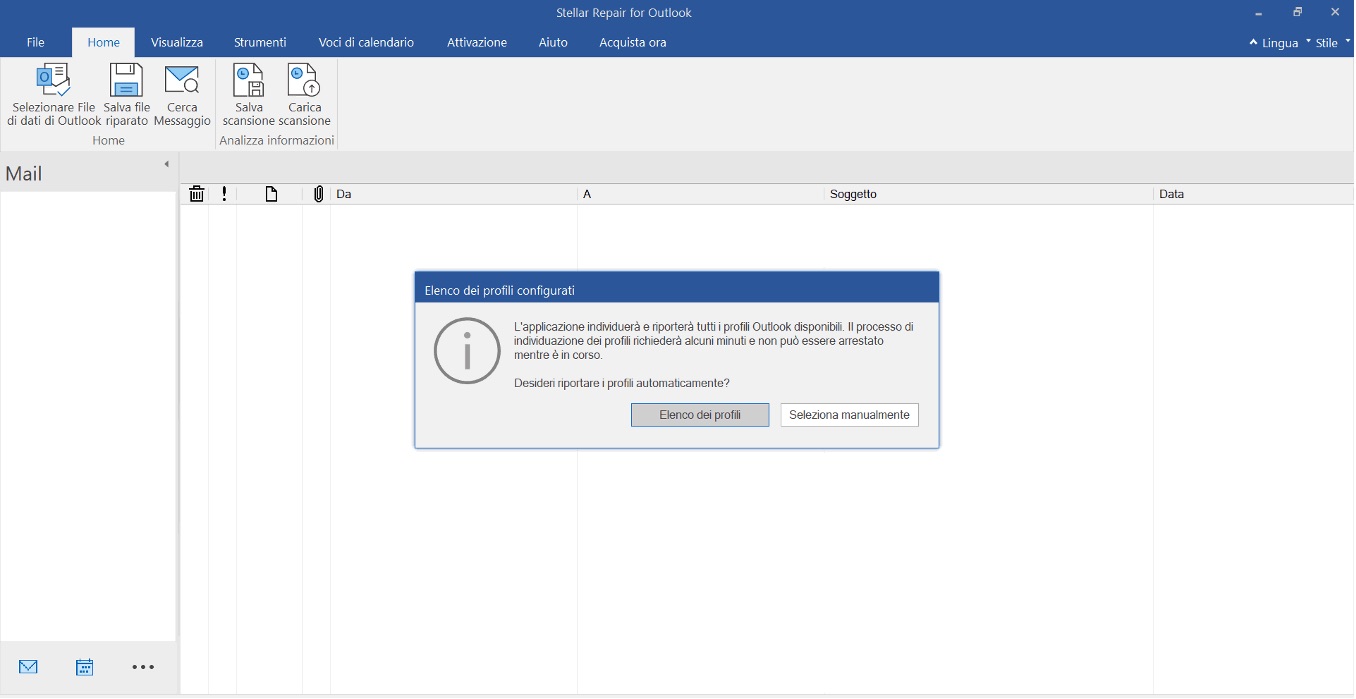Viewport: 1356px width, 699px height.
Task: Click the Seleziona manualmente button
Action: (x=849, y=415)
